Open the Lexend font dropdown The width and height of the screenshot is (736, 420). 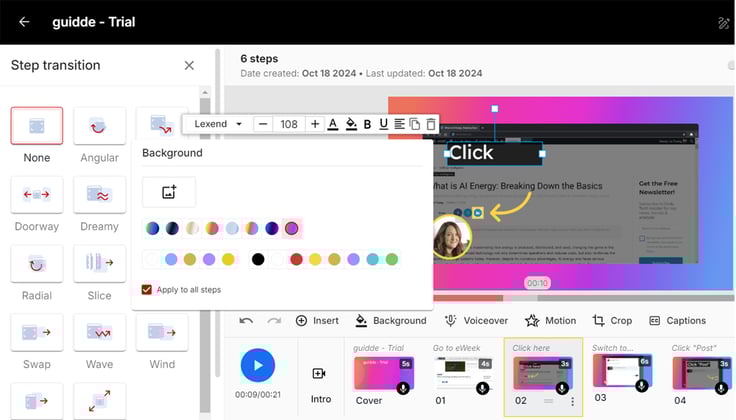[x=218, y=124]
